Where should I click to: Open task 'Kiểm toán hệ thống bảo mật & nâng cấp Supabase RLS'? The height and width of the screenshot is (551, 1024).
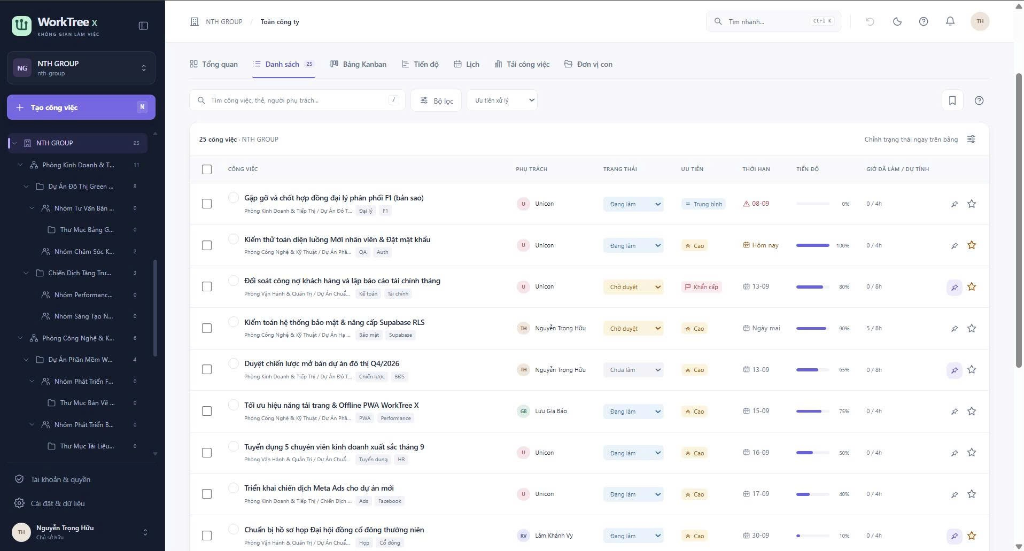point(334,323)
